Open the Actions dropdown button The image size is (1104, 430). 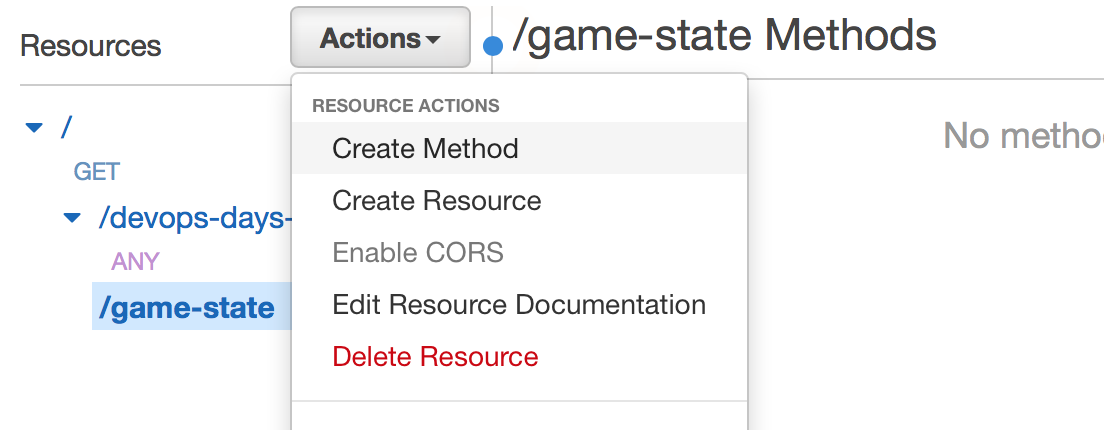point(380,38)
